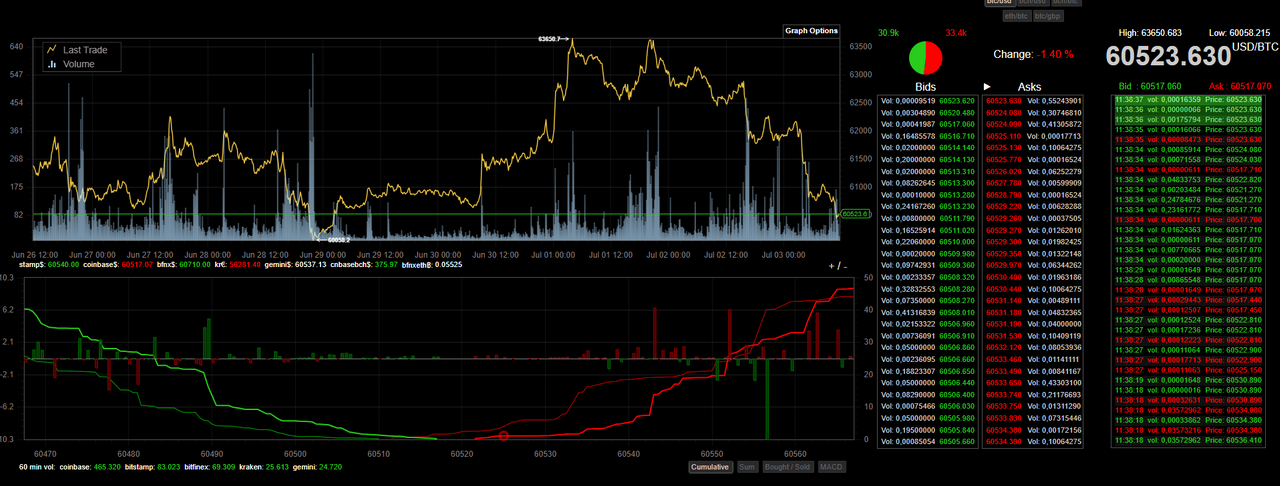Enable the Cumulative depth view
This screenshot has width=1280, height=486.
pyautogui.click(x=710, y=467)
